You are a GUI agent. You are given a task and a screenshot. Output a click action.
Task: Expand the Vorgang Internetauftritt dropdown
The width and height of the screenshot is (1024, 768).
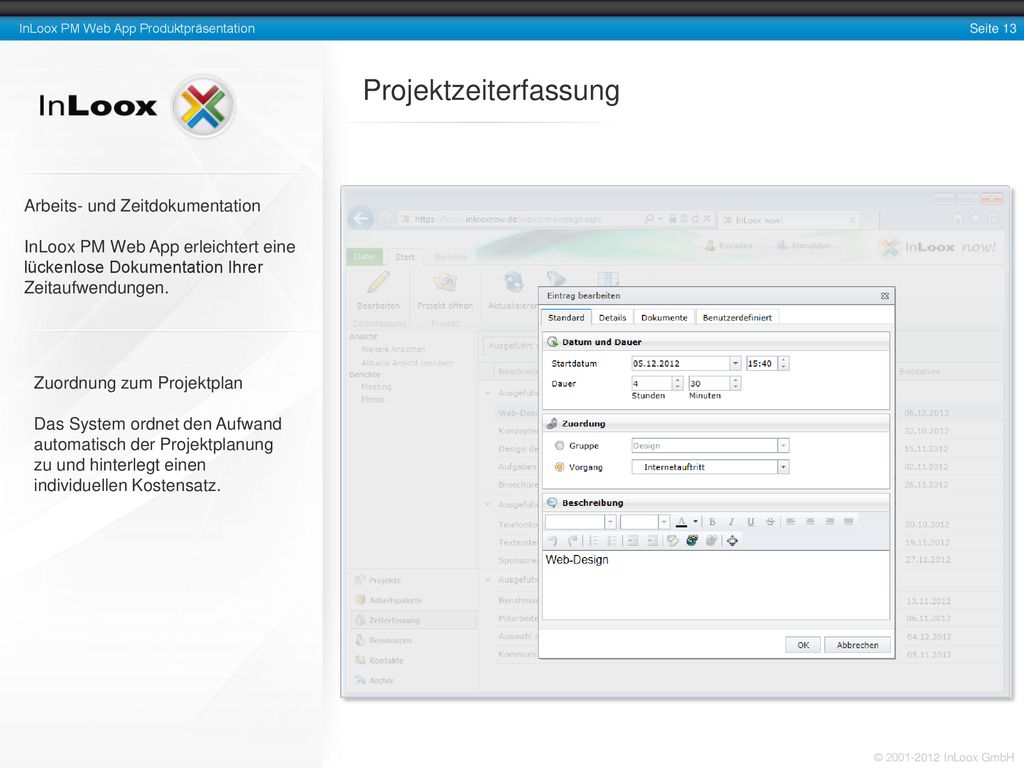[783, 467]
